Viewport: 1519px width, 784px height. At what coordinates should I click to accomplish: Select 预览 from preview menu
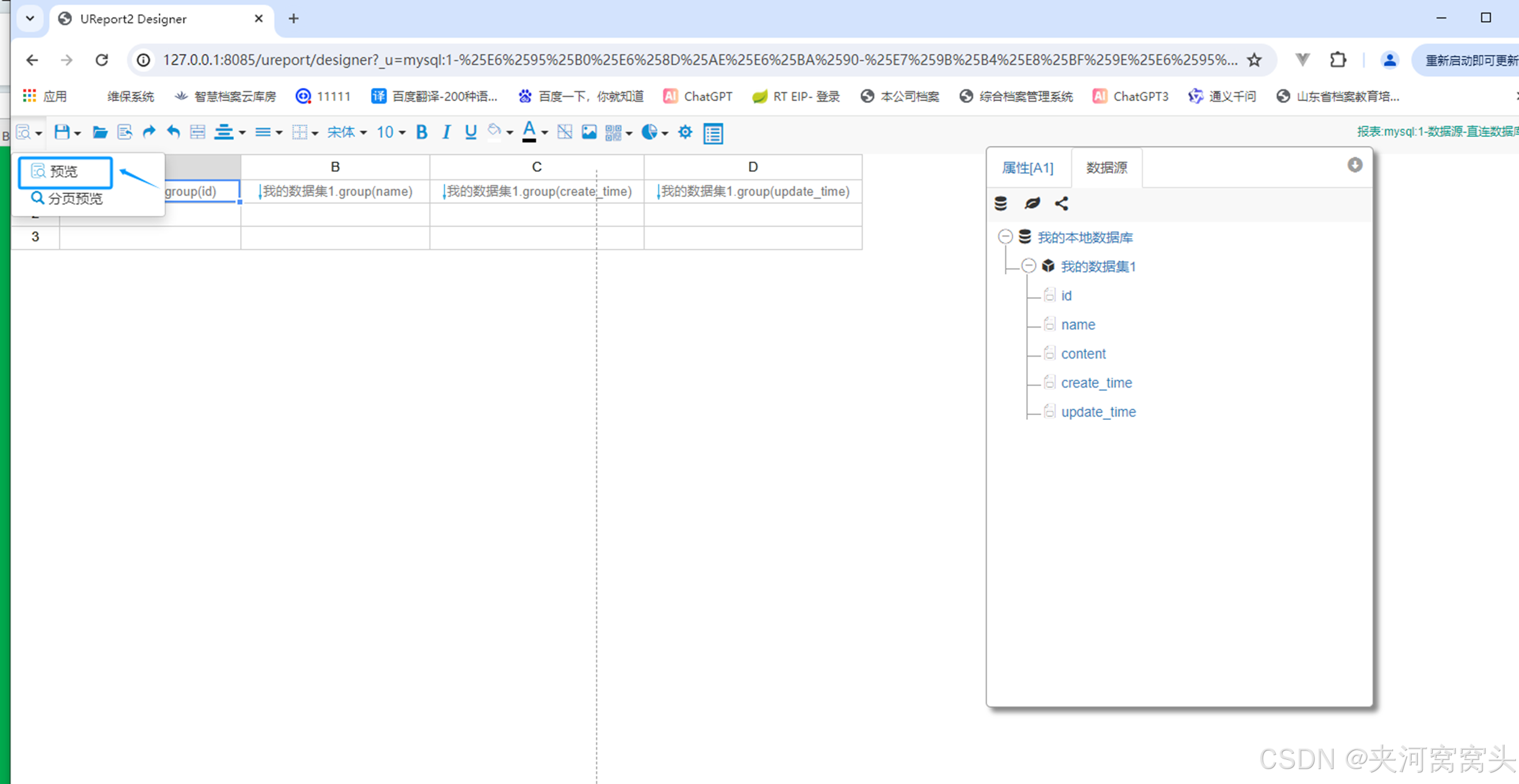click(x=64, y=171)
